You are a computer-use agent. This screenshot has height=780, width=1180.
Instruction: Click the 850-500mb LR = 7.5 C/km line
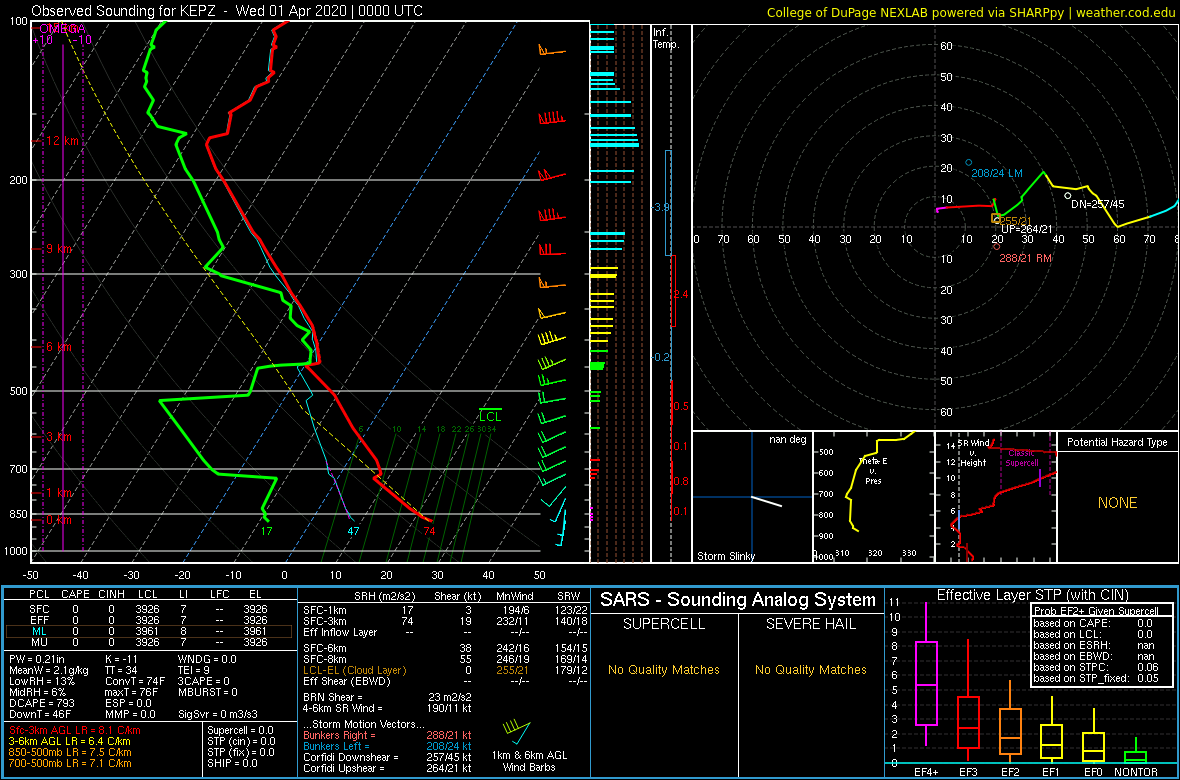71,752
